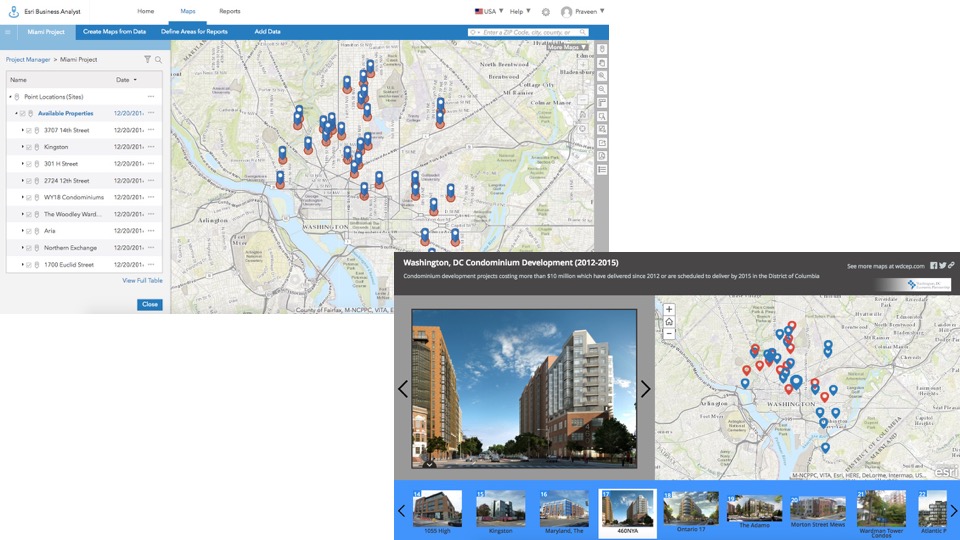The image size is (960, 540).
Task: Show next photo in condominium viewer
Action: [x=645, y=389]
